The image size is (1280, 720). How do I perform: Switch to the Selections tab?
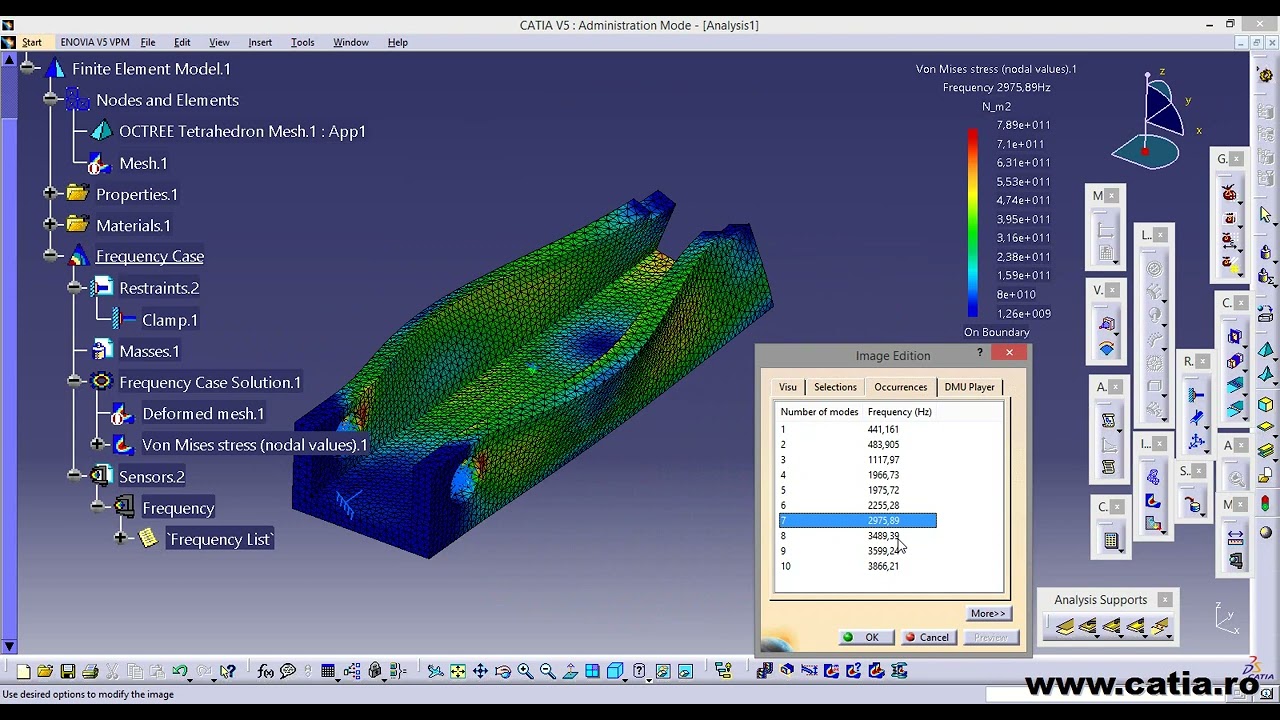(835, 387)
